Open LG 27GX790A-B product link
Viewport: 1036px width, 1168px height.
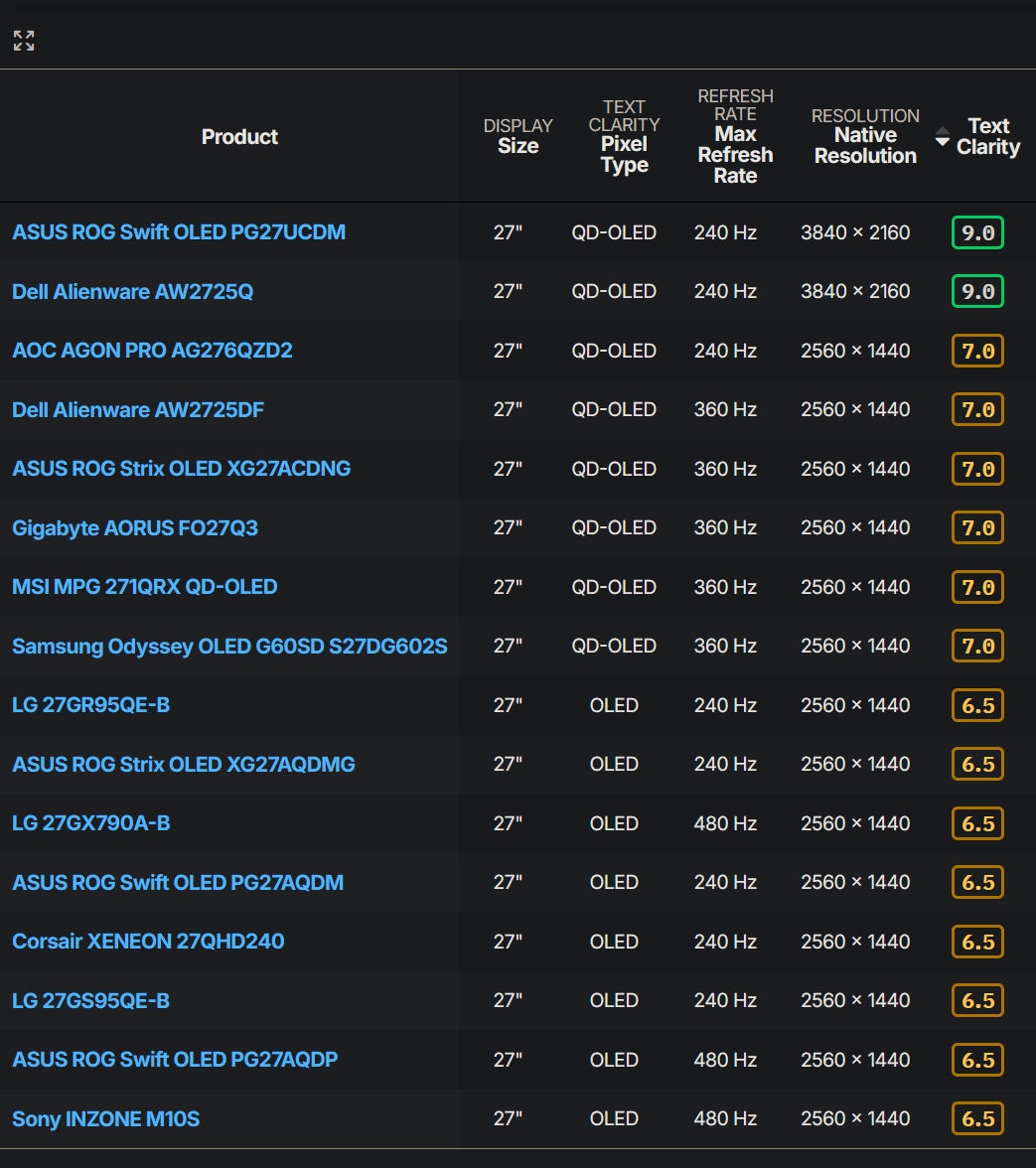pyautogui.click(x=90, y=823)
